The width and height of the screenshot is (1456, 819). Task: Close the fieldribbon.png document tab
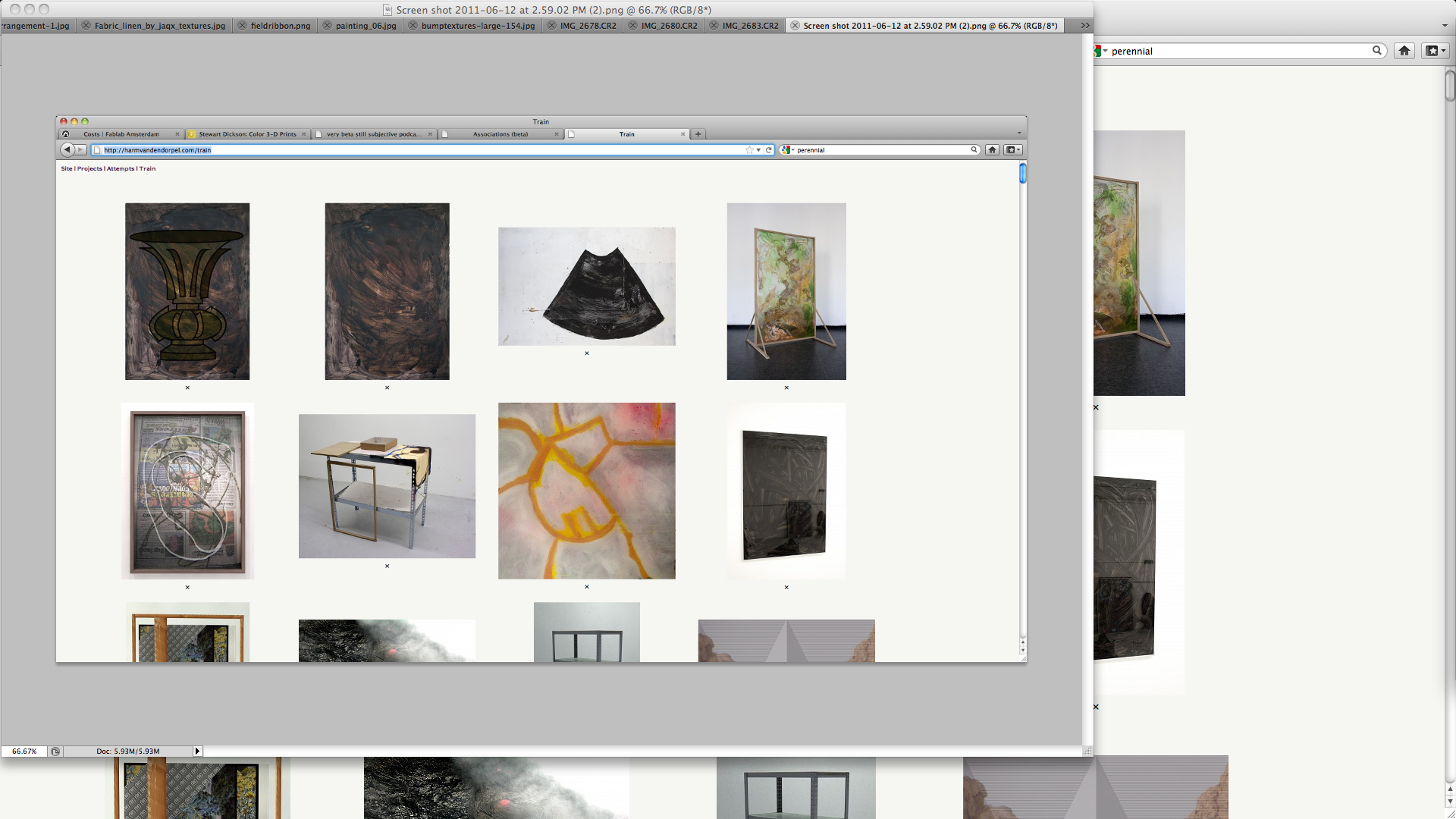[x=242, y=26]
